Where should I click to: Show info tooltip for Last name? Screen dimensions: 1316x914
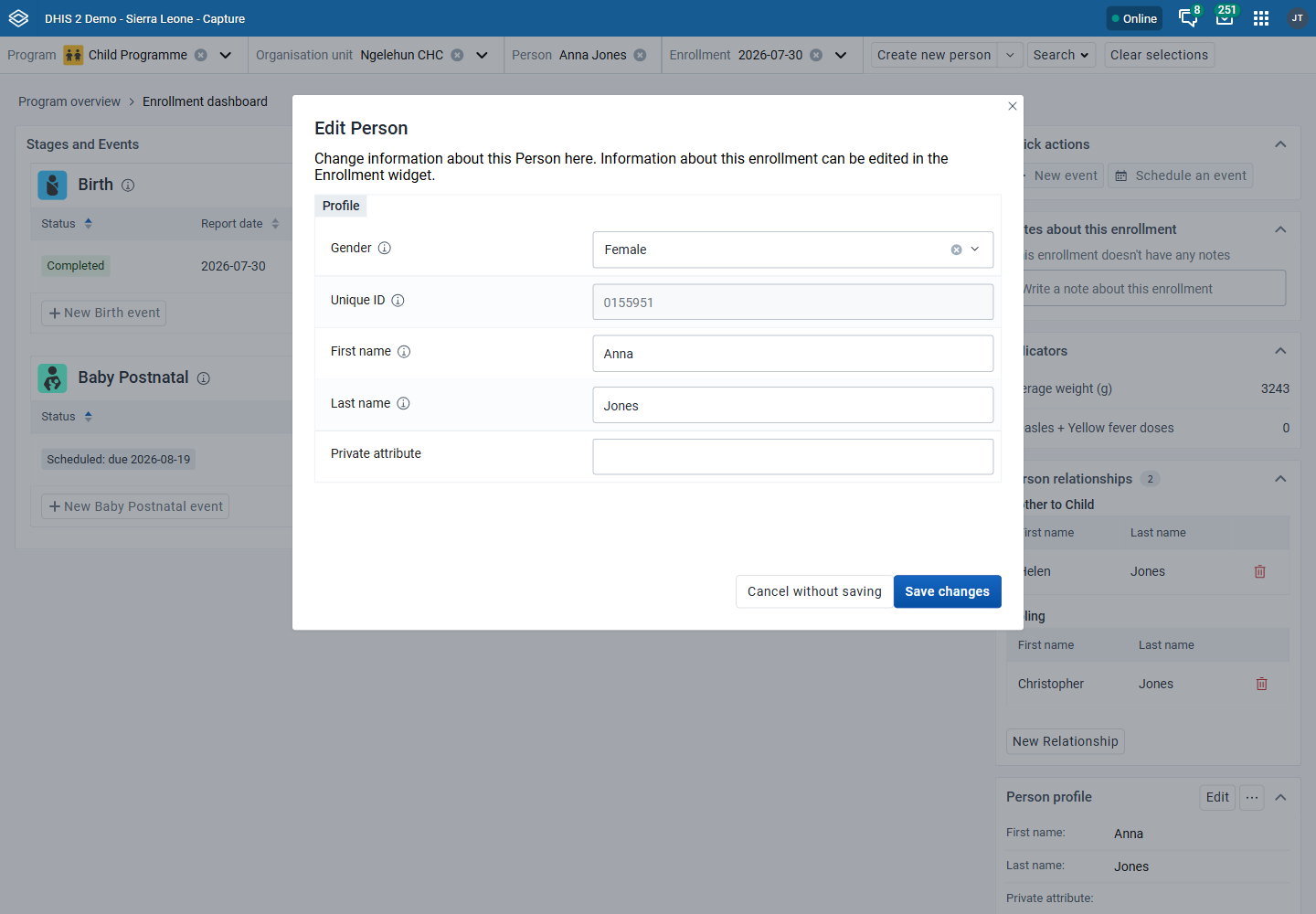[x=403, y=403]
